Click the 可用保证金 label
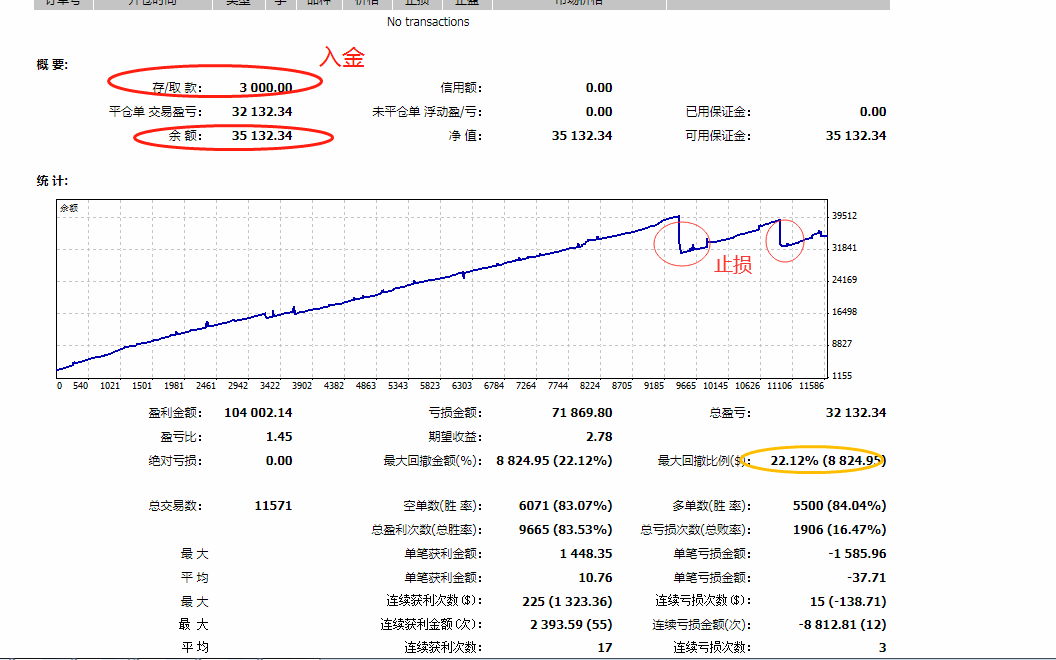1056x660 pixels. tap(718, 135)
